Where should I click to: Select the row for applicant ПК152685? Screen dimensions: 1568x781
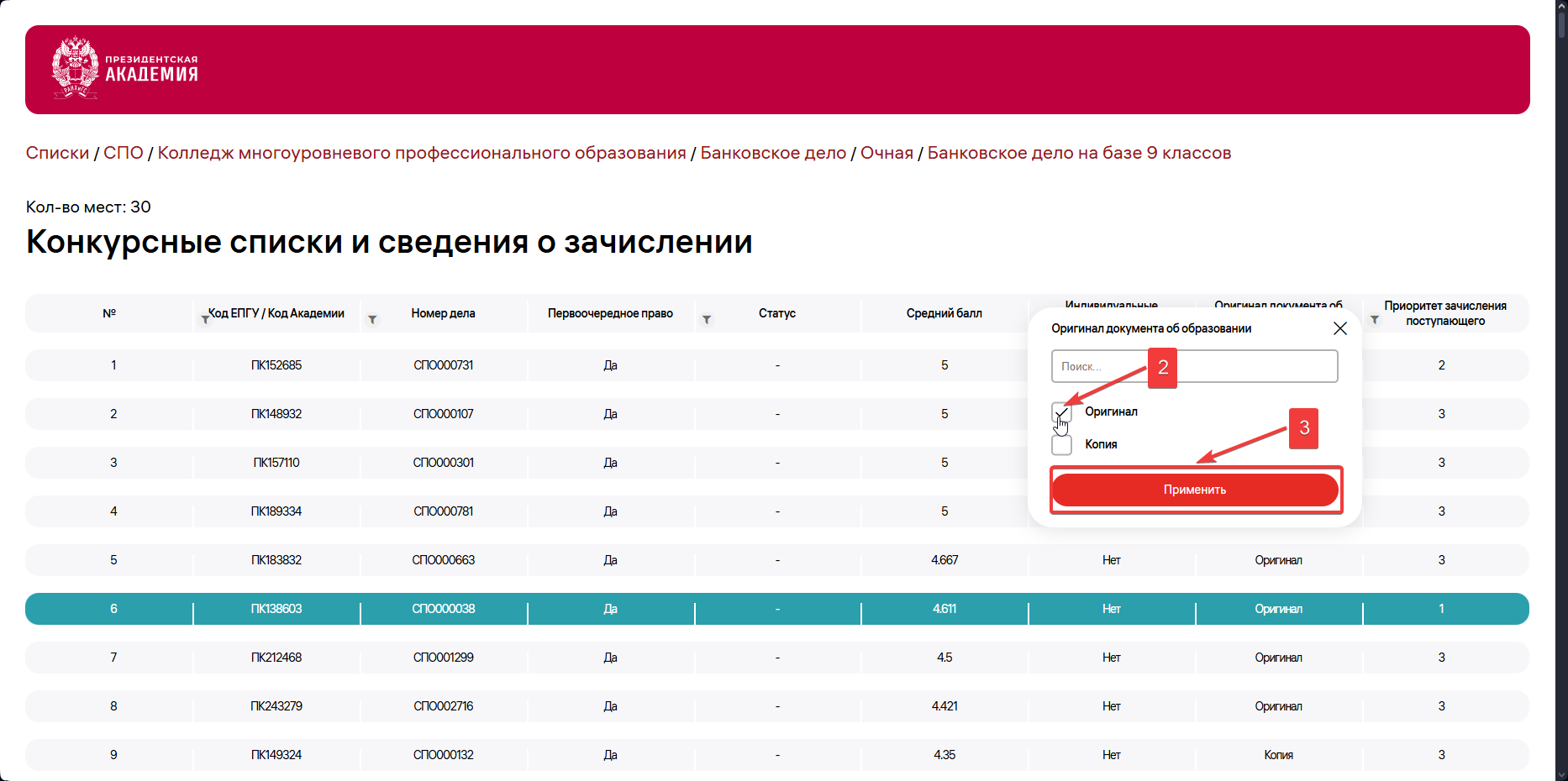point(276,364)
